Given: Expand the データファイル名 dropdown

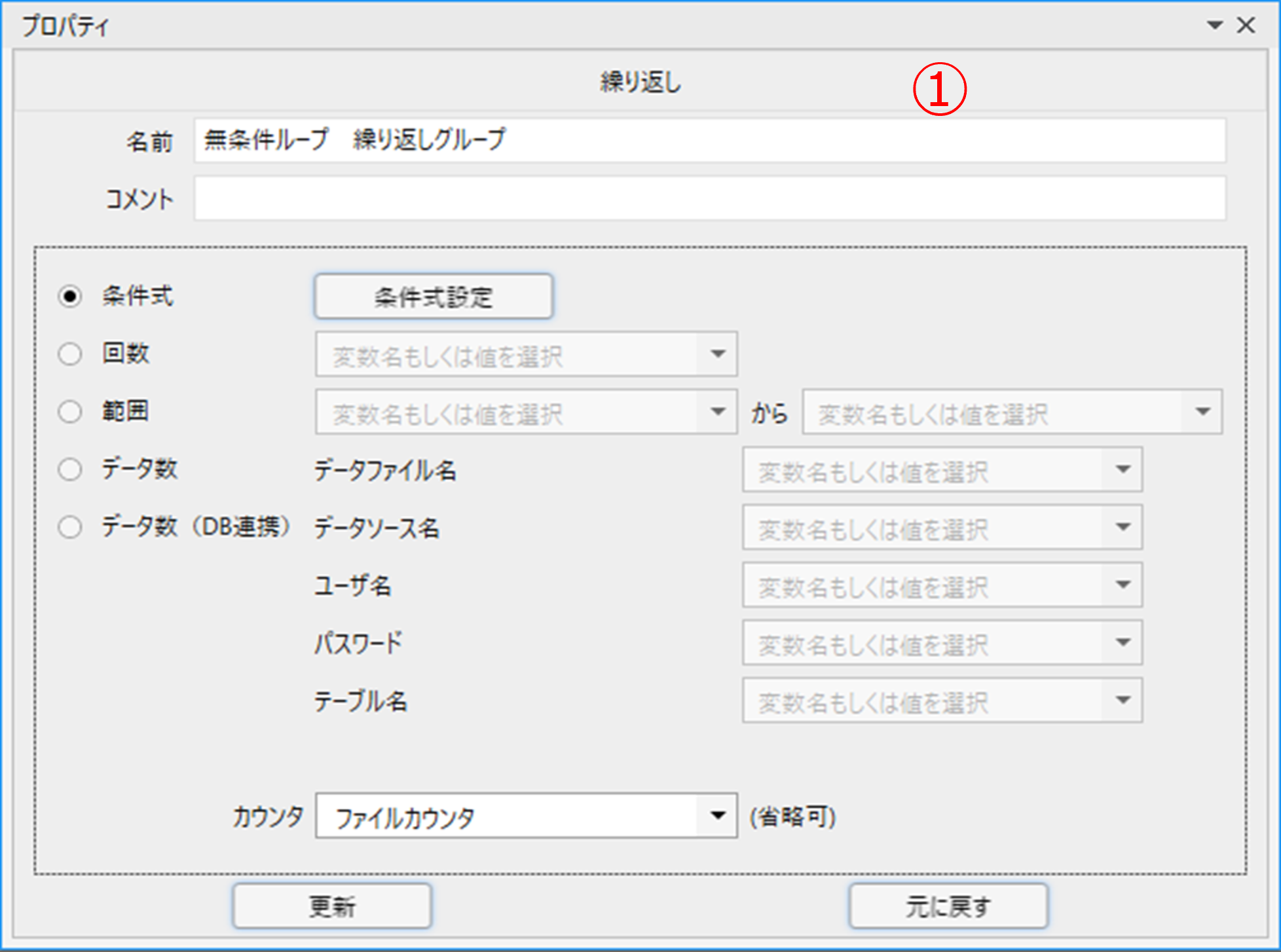Looking at the screenshot, I should point(1123,469).
